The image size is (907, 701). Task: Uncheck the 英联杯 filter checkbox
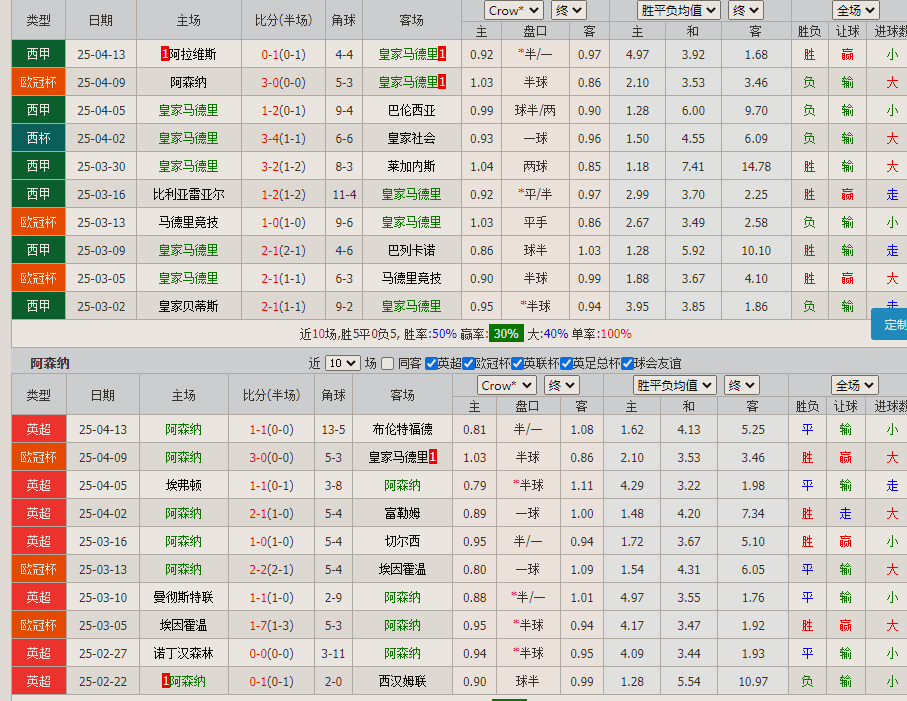518,363
